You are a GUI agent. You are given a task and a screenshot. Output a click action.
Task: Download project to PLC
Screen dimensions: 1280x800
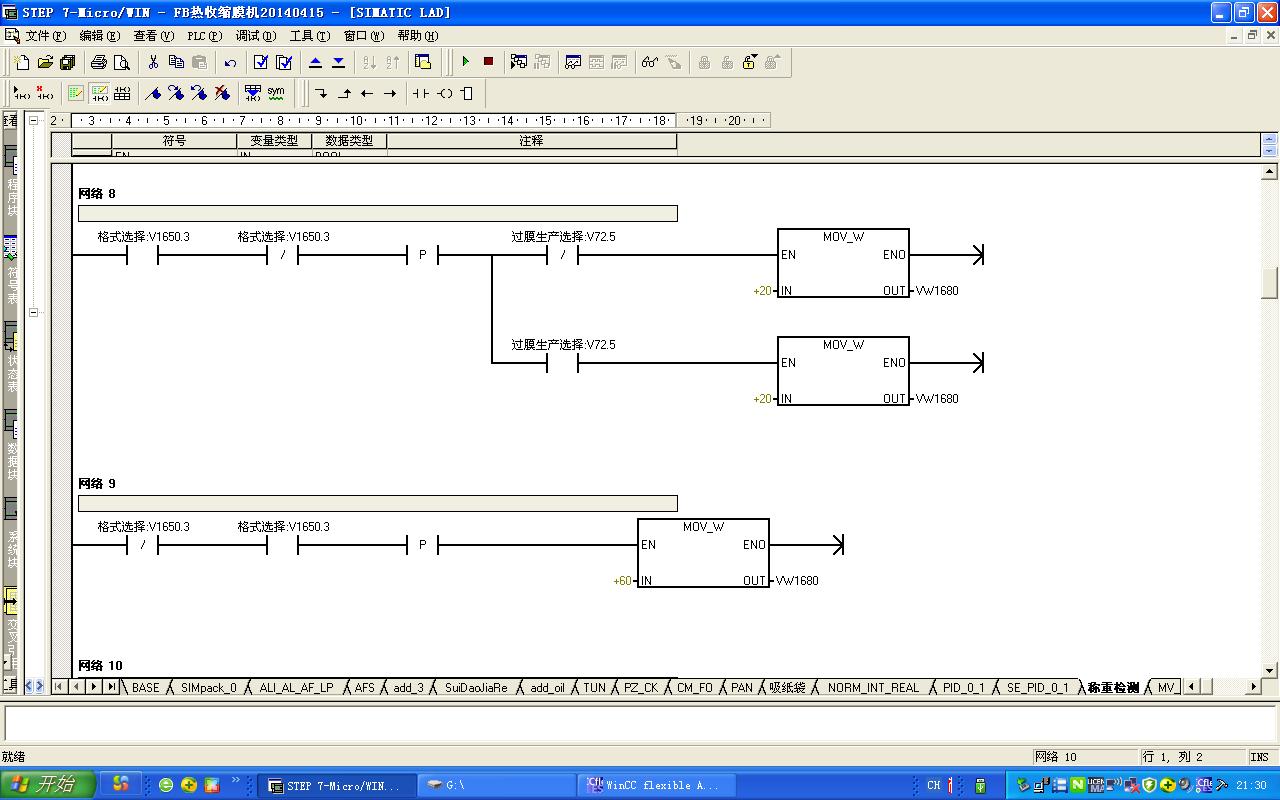pyautogui.click(x=338, y=62)
